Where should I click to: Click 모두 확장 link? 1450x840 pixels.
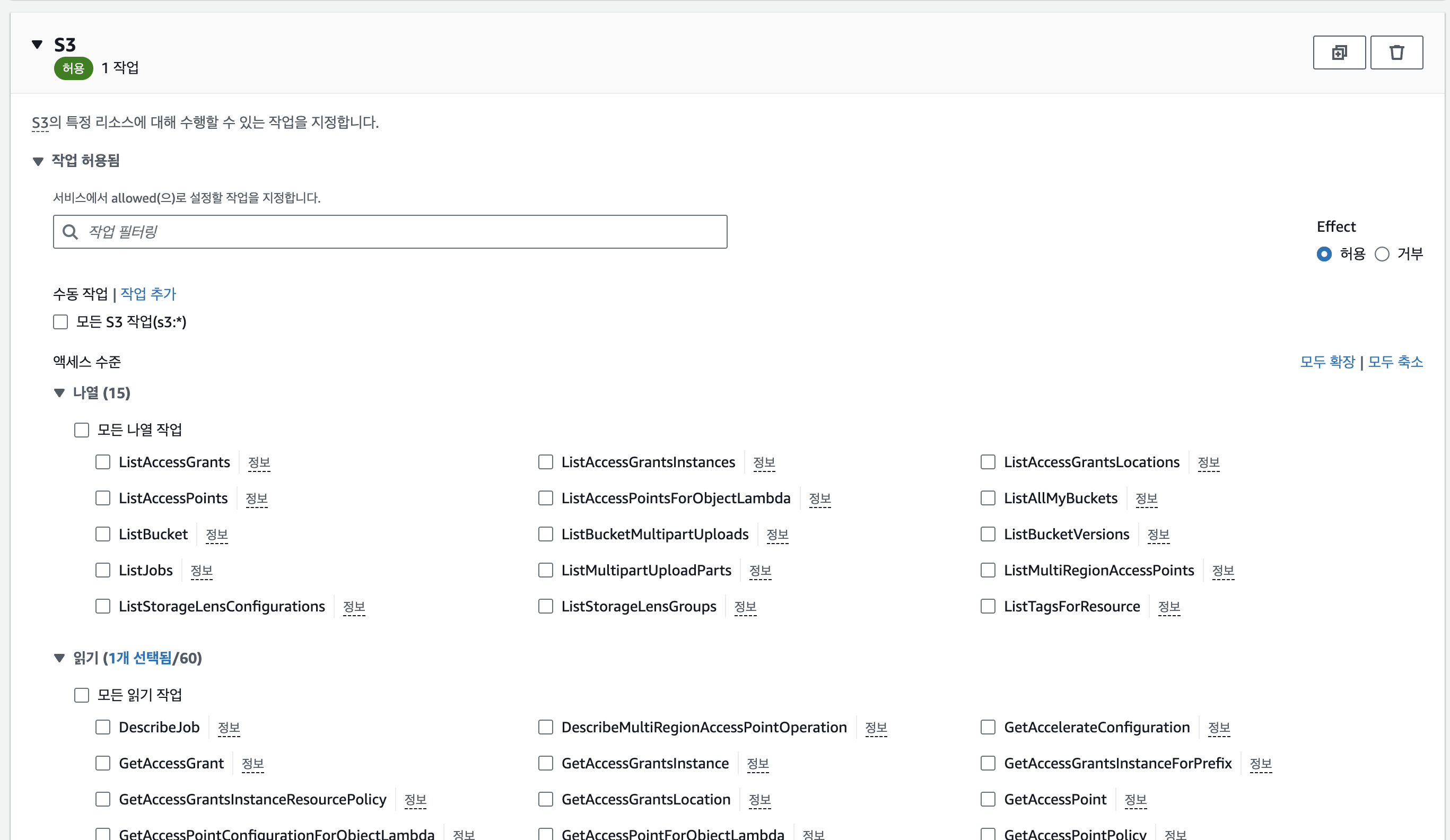pyautogui.click(x=1327, y=362)
